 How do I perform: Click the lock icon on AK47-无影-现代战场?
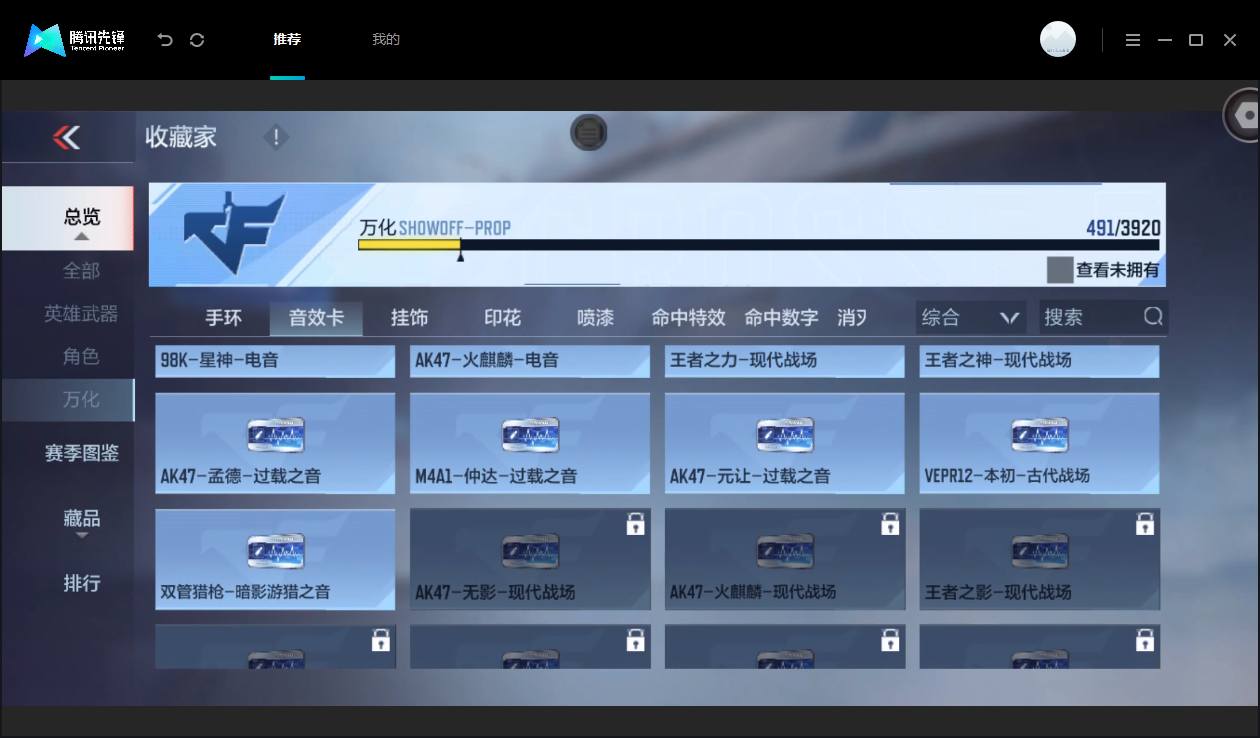point(635,523)
